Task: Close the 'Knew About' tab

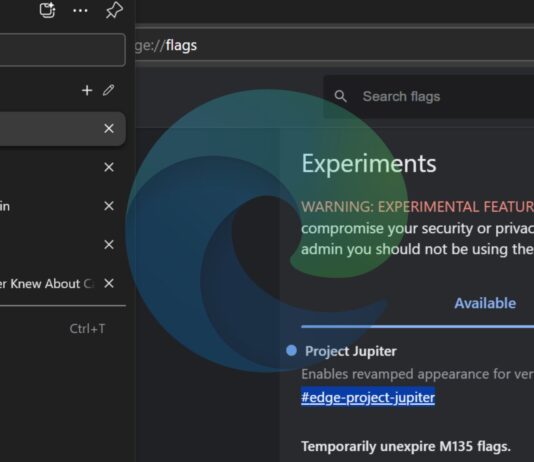Action: coord(109,283)
